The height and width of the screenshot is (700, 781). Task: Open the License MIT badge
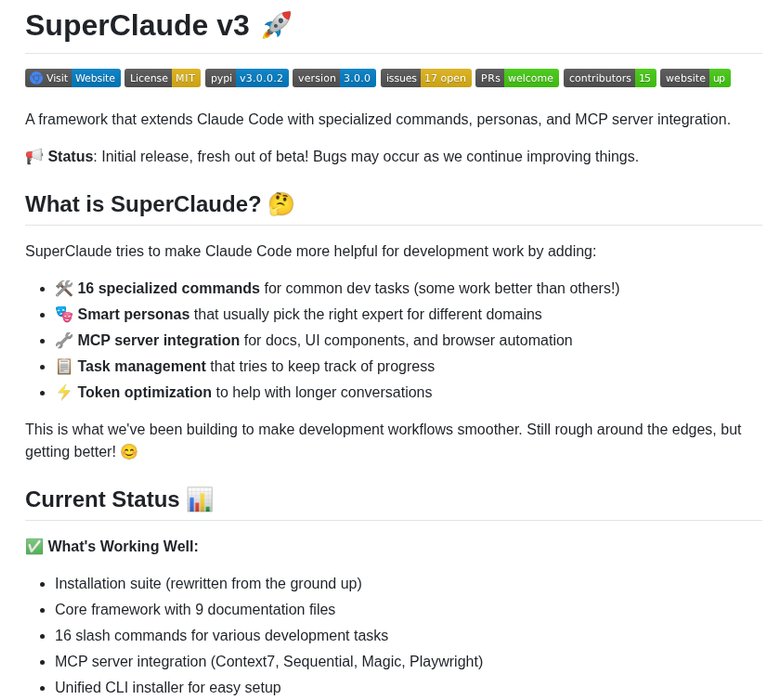tap(163, 78)
